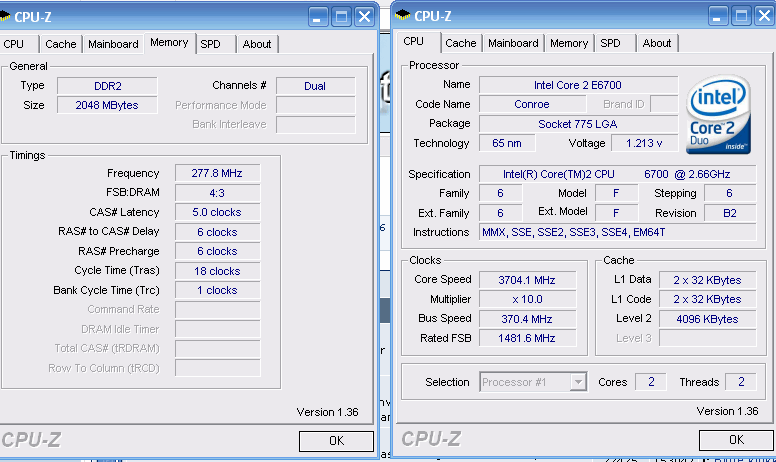Viewport: 776px width, 462px height.
Task: Click the Conroe code name value
Action: (532, 104)
